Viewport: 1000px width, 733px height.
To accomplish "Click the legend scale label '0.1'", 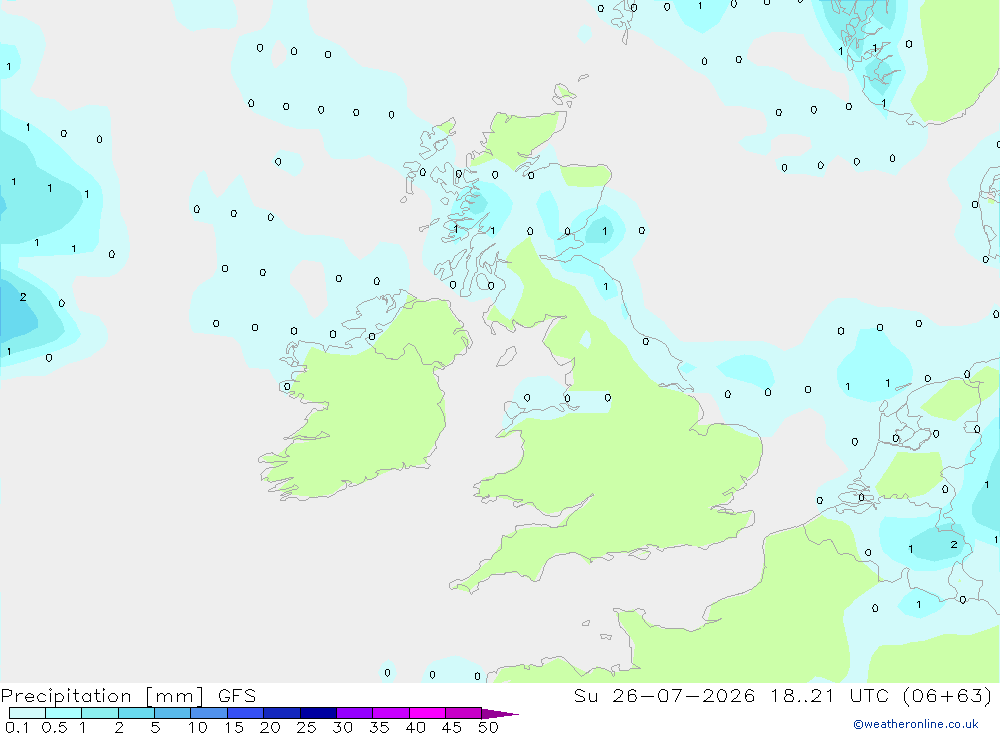I will pos(17,727).
